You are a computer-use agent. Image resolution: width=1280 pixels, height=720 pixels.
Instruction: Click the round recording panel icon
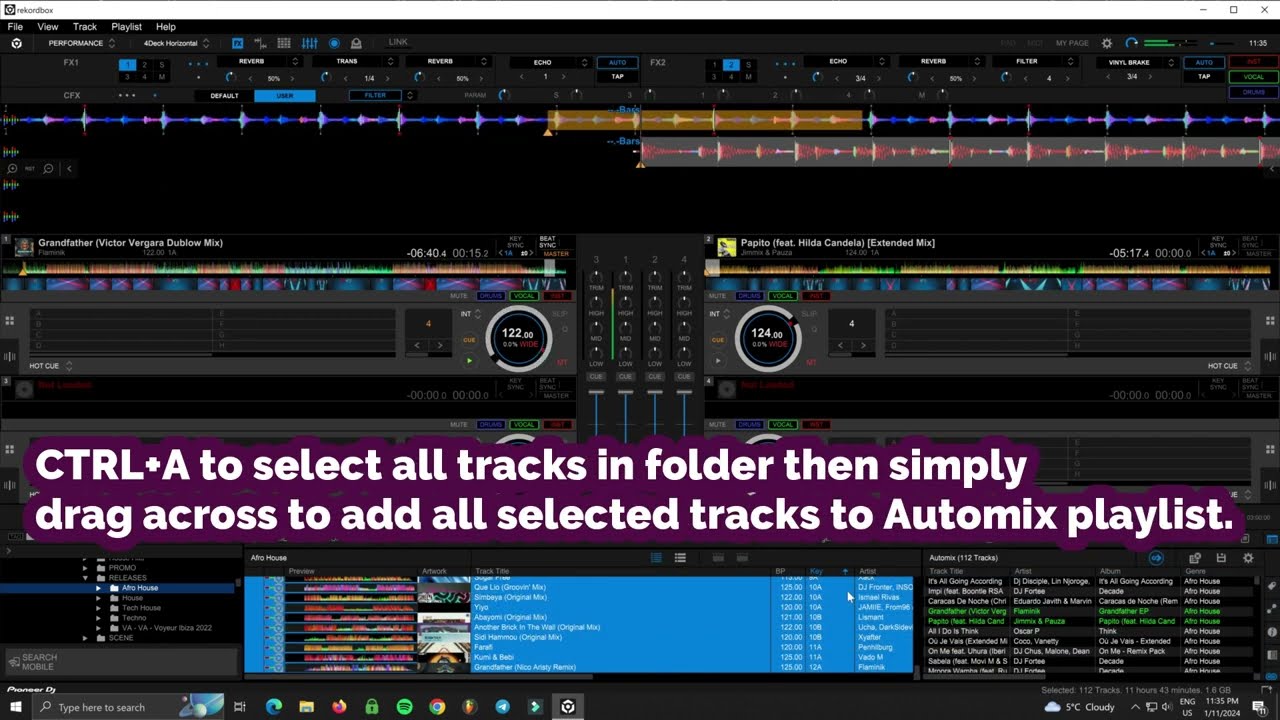(334, 43)
